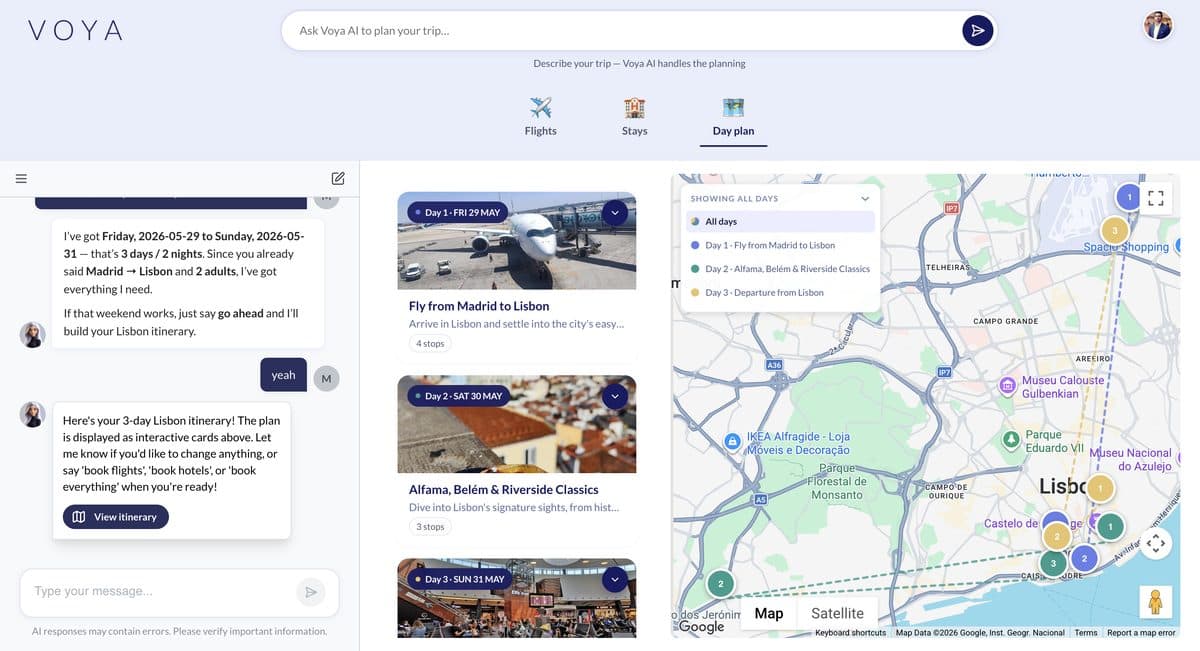Screen dimensions: 1200x651
Task: Start a new chat with compose icon
Action: pyautogui.click(x=338, y=179)
